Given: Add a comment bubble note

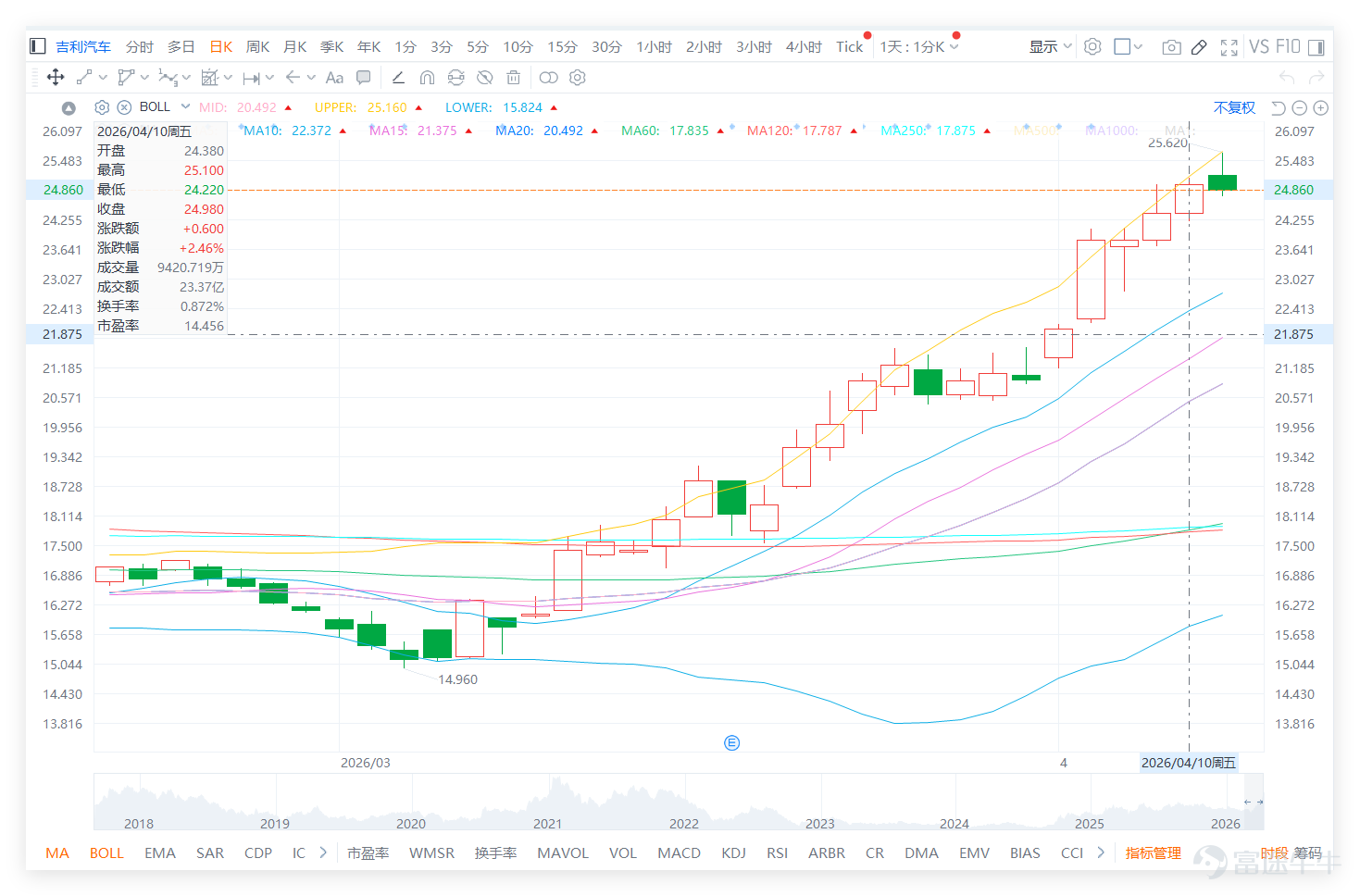Looking at the screenshot, I should coord(364,78).
